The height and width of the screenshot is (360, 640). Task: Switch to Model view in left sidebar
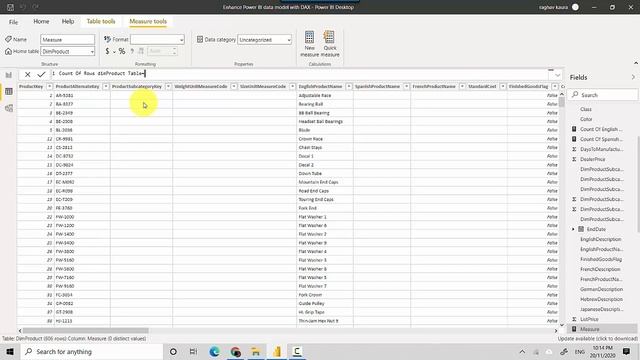[9, 108]
